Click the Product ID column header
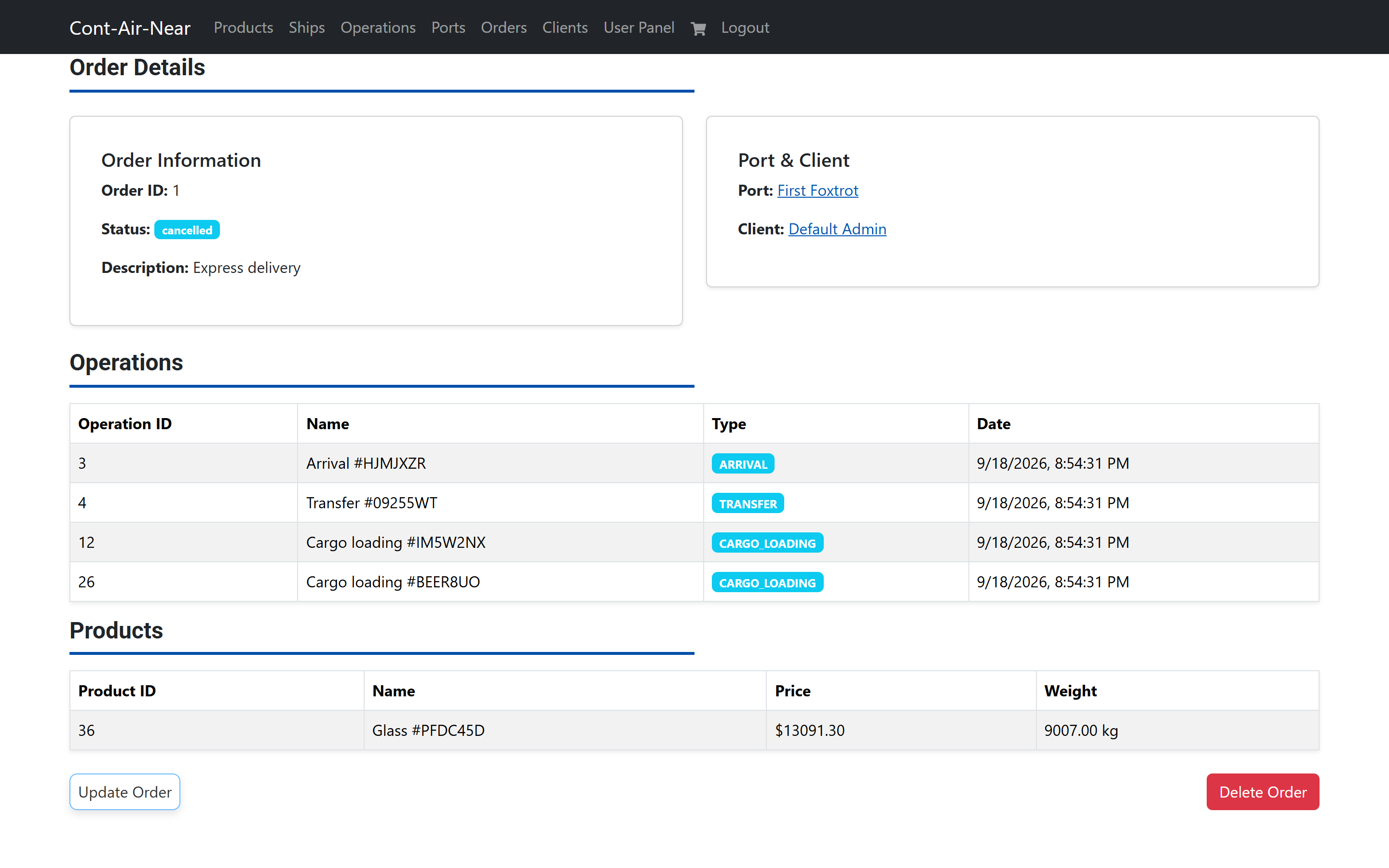The width and height of the screenshot is (1389, 868). click(x=217, y=691)
